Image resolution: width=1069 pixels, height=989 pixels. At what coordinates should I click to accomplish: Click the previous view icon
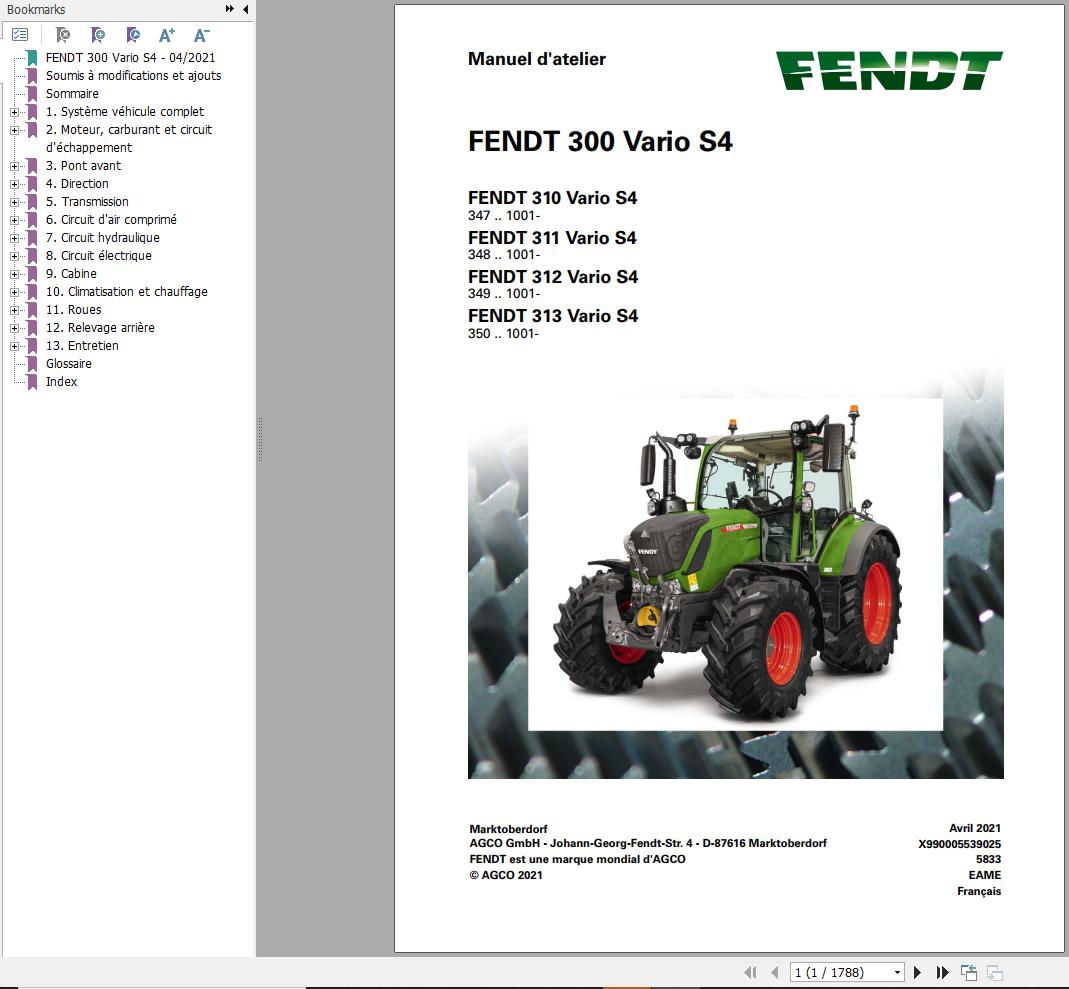969,973
